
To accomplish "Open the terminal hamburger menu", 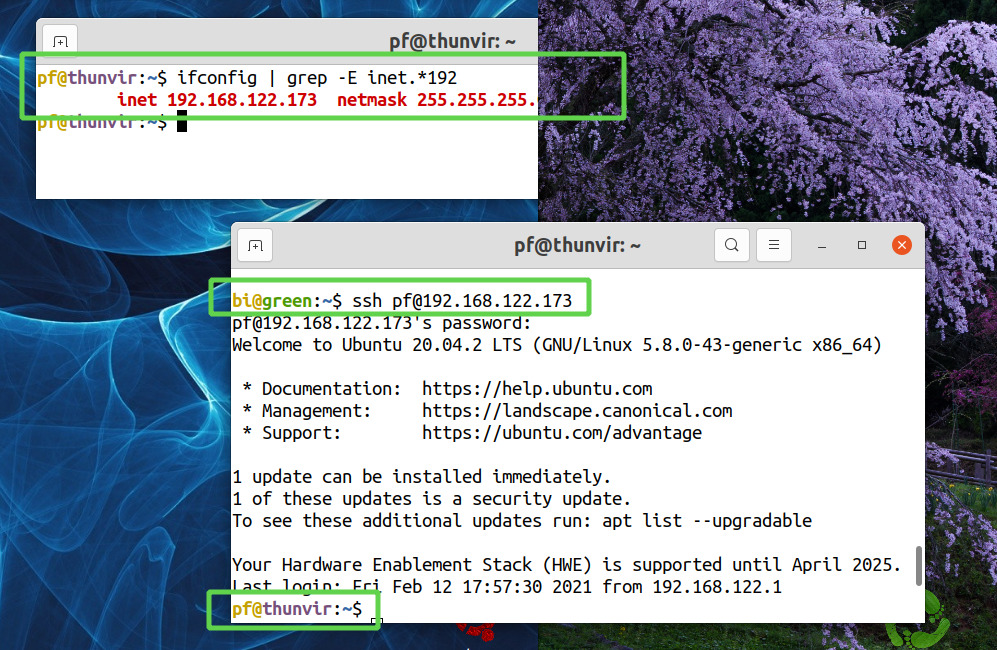I will coord(774,245).
